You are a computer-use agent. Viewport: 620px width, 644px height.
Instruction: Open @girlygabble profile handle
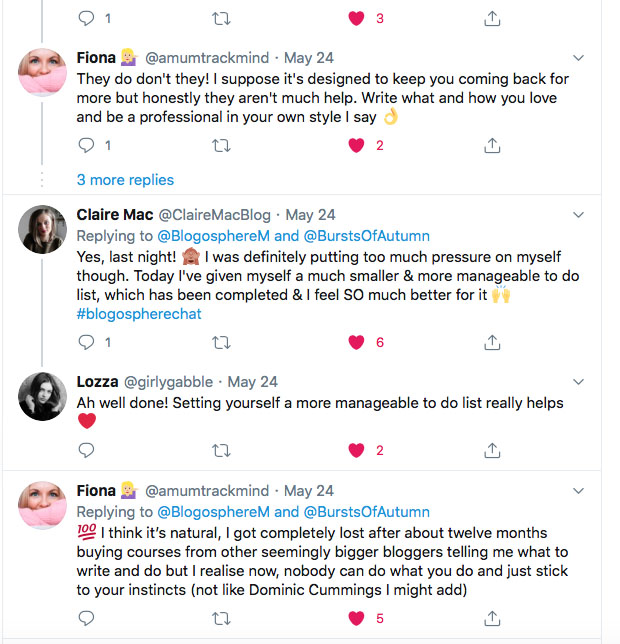[170, 382]
